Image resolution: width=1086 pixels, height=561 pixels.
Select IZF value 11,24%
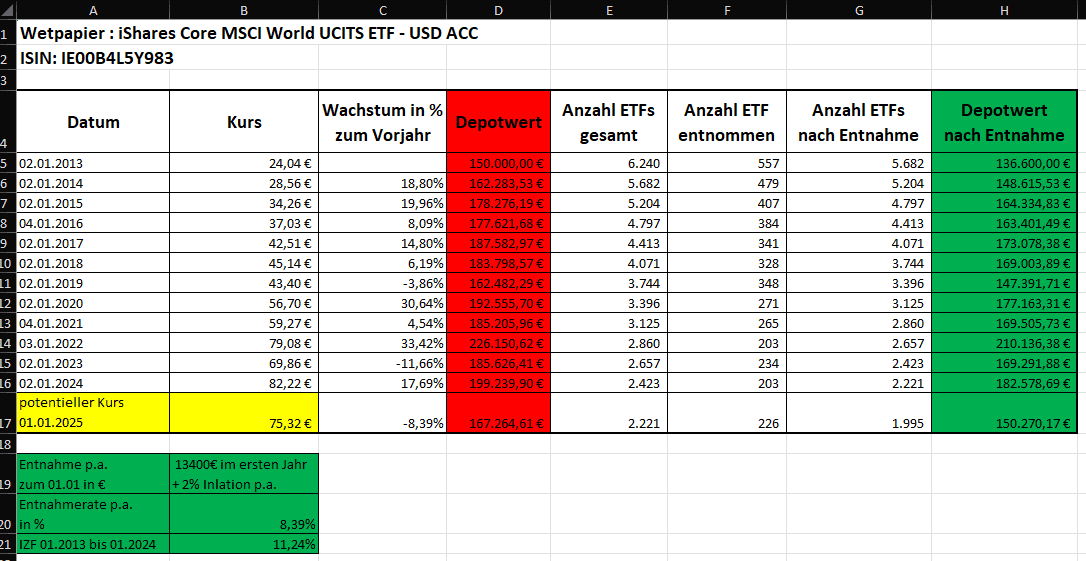(244, 544)
